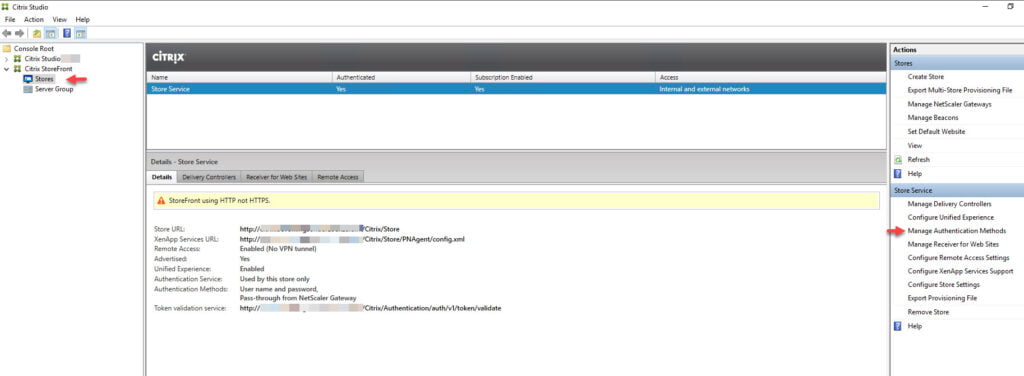Click Refresh action text
This screenshot has width=1024, height=376.
(919, 159)
